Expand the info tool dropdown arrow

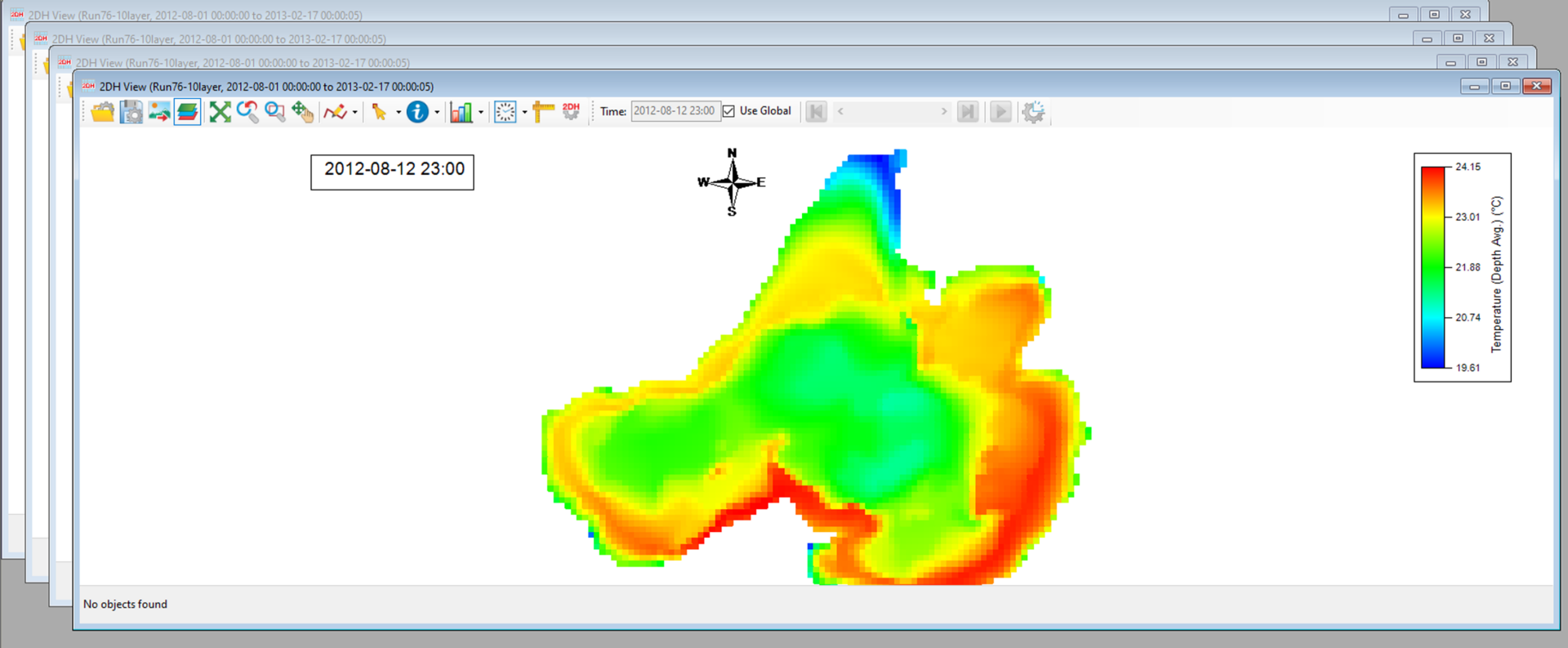(437, 113)
